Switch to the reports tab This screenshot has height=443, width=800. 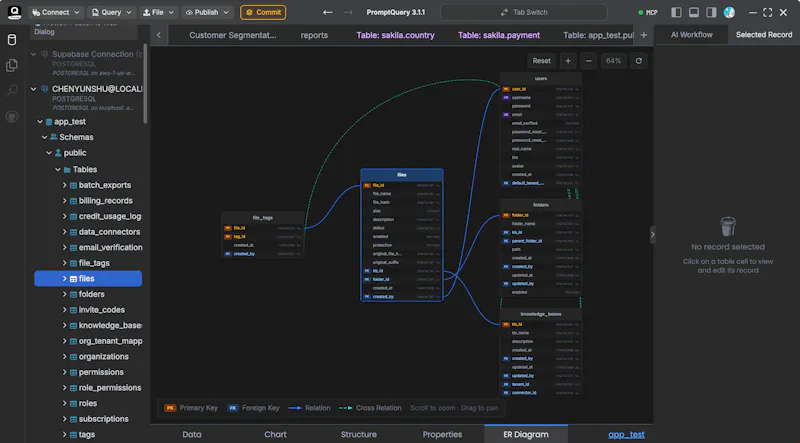pos(314,35)
